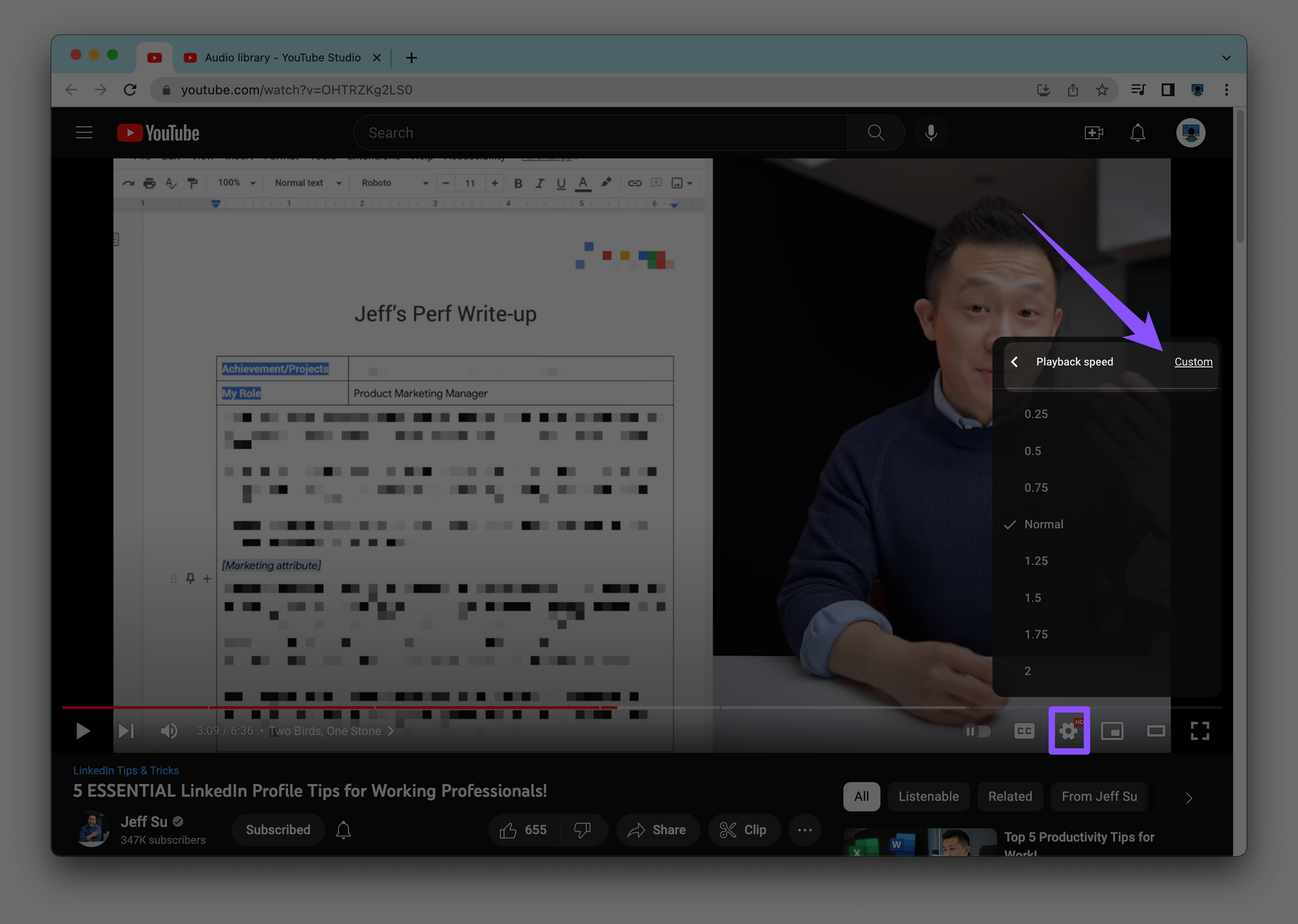Screen dimensions: 1298x924
Task: Open the Create video icon
Action: tap(1094, 133)
